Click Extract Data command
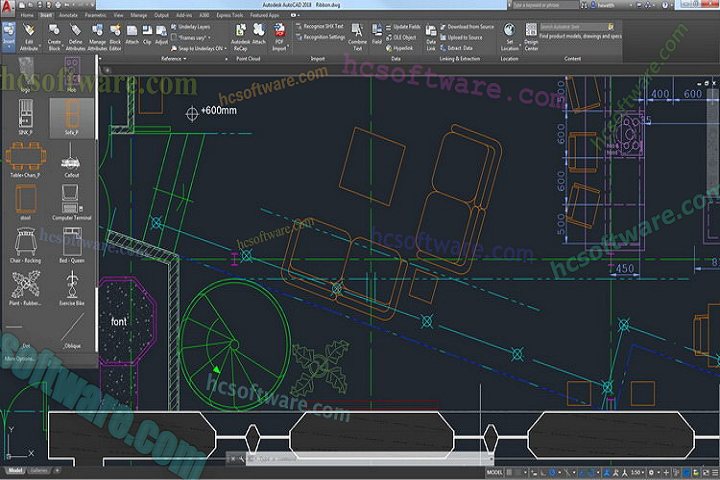The image size is (720, 480). pyautogui.click(x=456, y=48)
